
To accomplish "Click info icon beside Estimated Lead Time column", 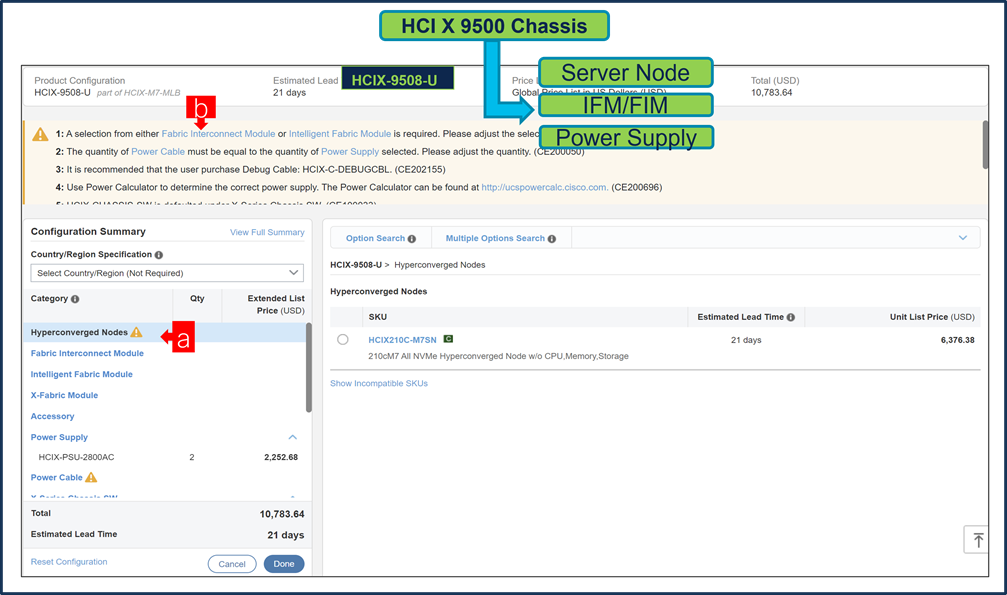I will [x=791, y=317].
